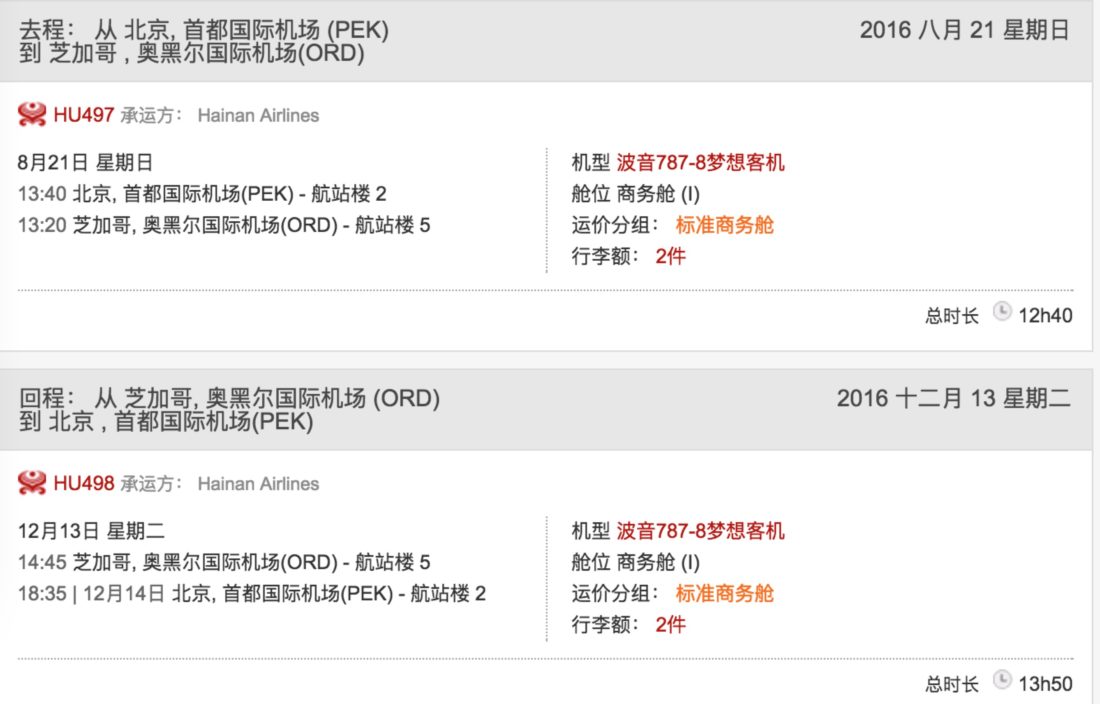This screenshot has width=1100, height=704.
Task: Click the 18:35 Beijing arrival line
Action: 252,594
